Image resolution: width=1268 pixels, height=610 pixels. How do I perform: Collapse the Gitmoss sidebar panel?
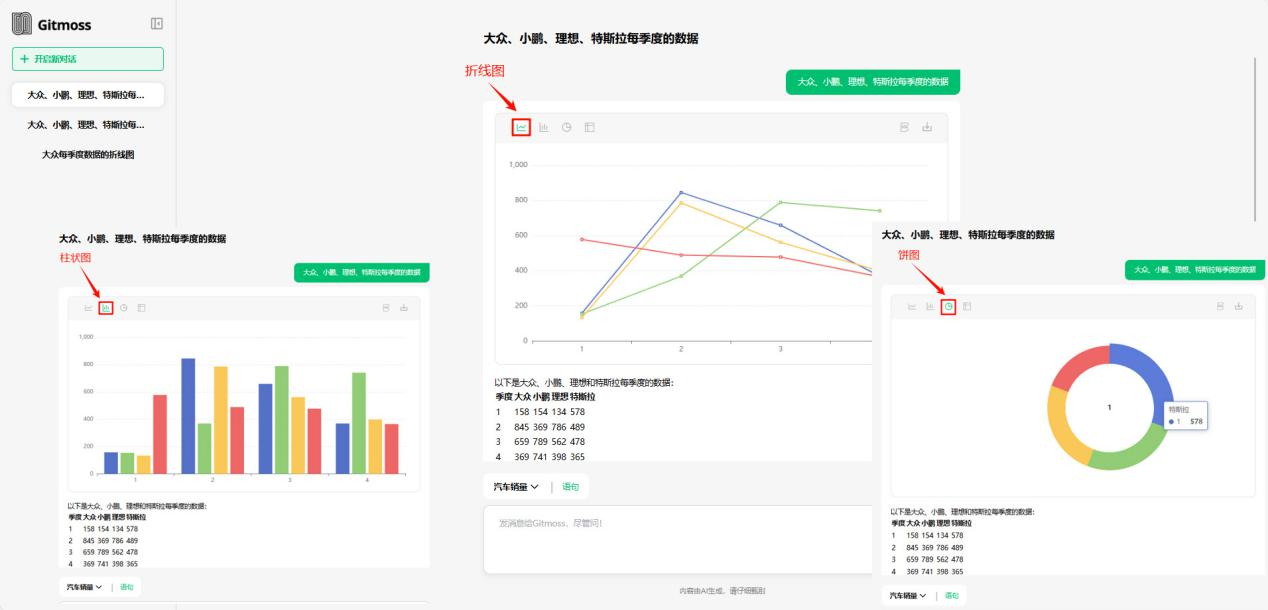point(156,23)
